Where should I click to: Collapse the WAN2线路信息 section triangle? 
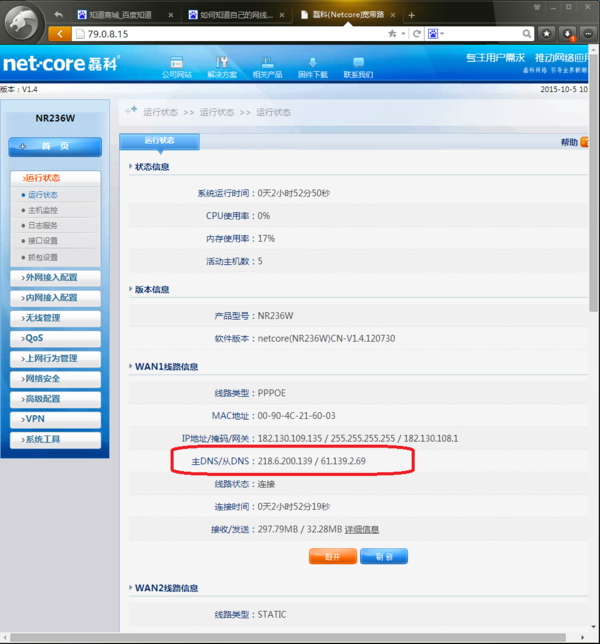click(x=130, y=588)
